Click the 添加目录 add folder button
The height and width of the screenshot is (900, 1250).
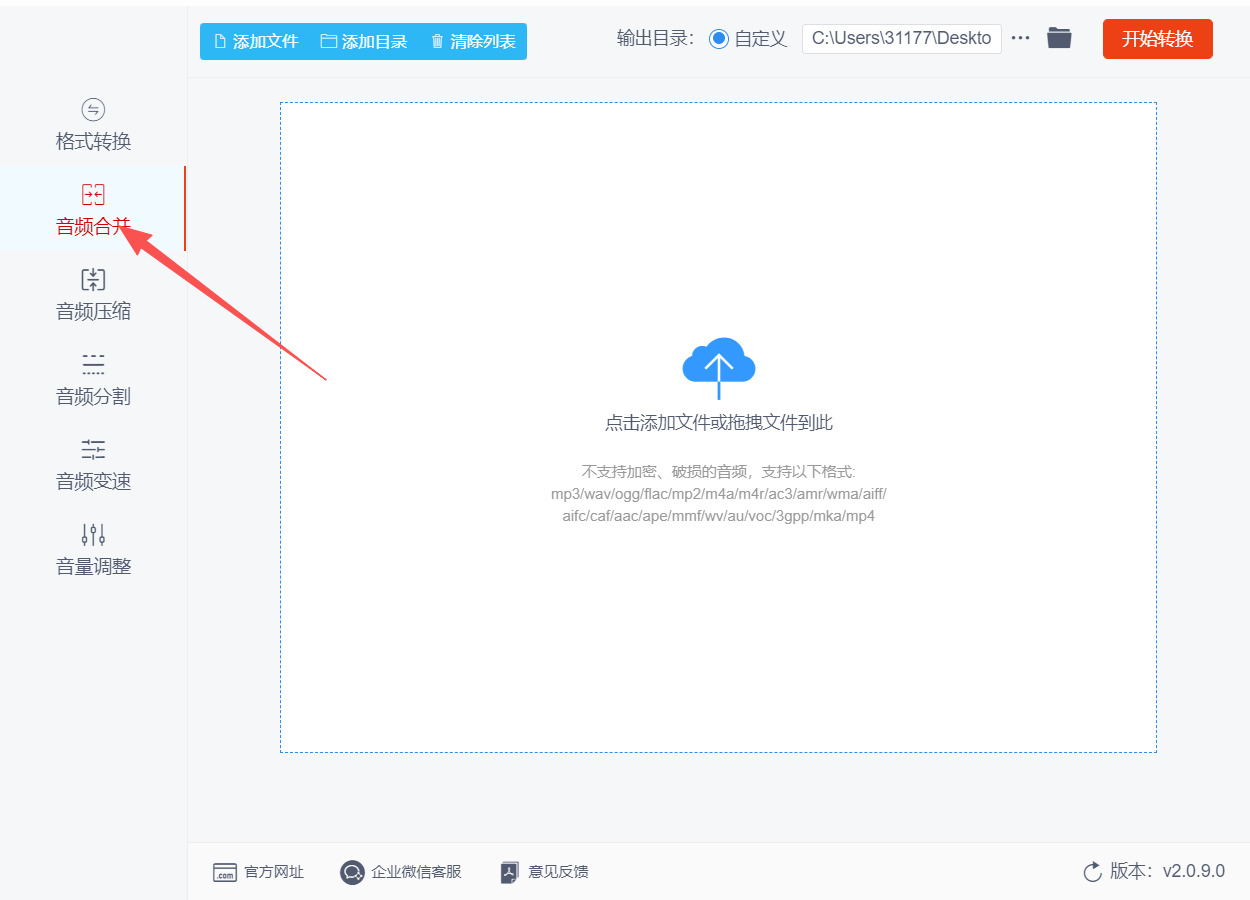[x=364, y=41]
